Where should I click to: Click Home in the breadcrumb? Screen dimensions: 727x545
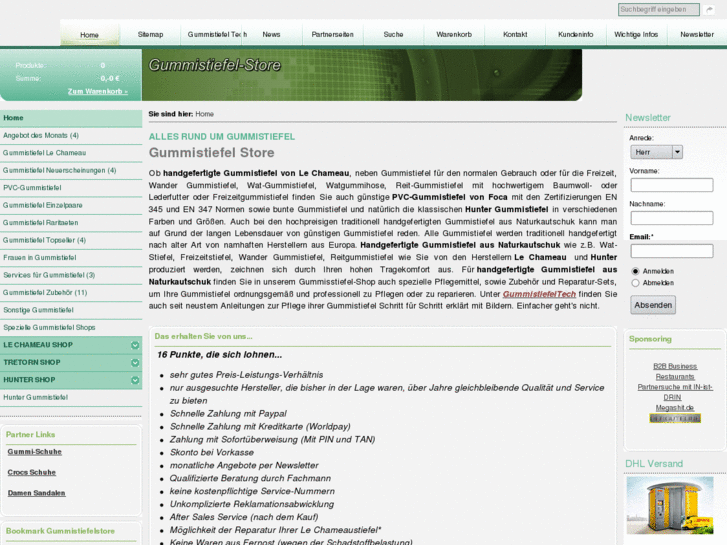pyautogui.click(x=204, y=114)
